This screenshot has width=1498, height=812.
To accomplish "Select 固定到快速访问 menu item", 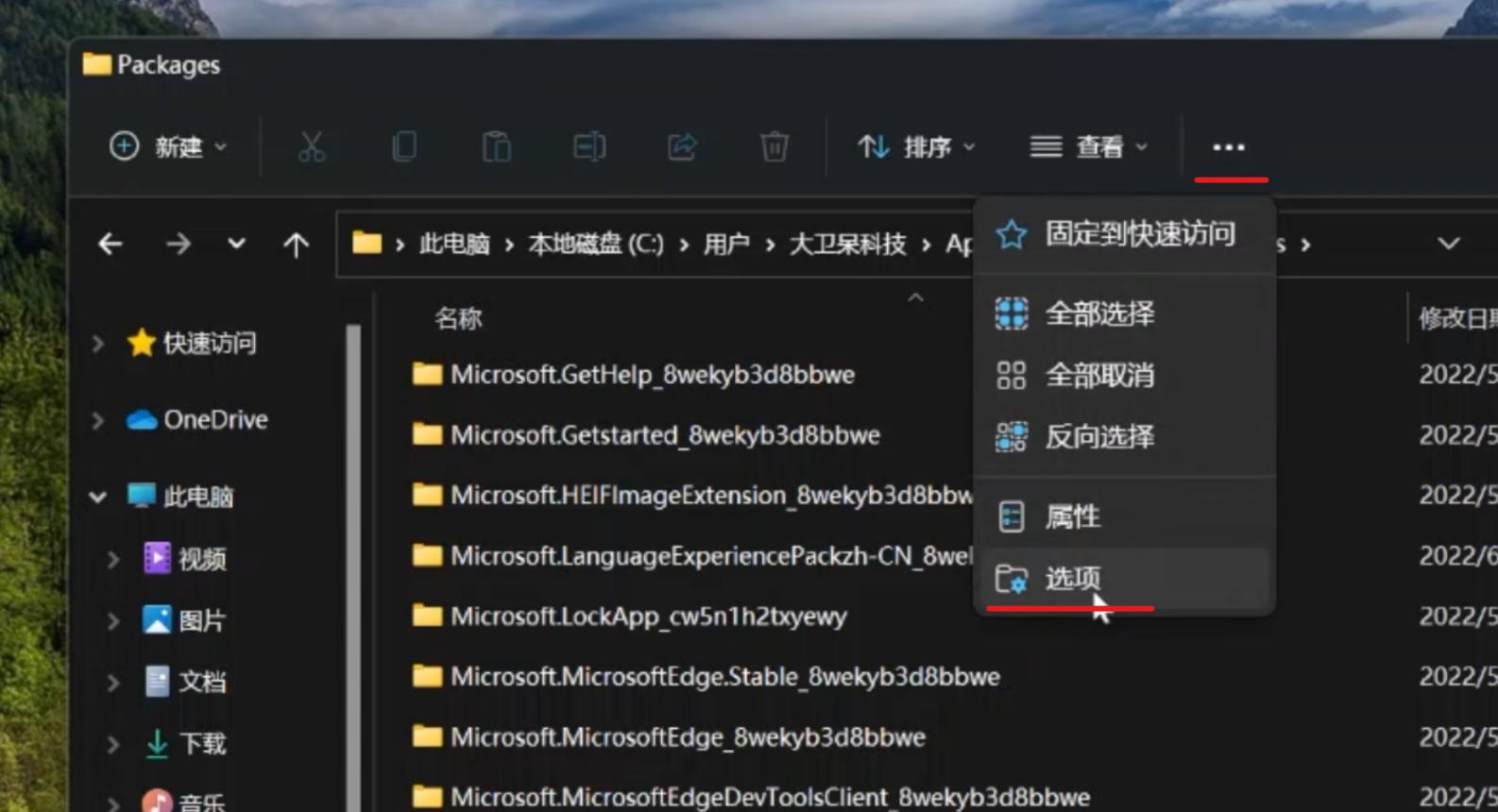I will (1124, 234).
